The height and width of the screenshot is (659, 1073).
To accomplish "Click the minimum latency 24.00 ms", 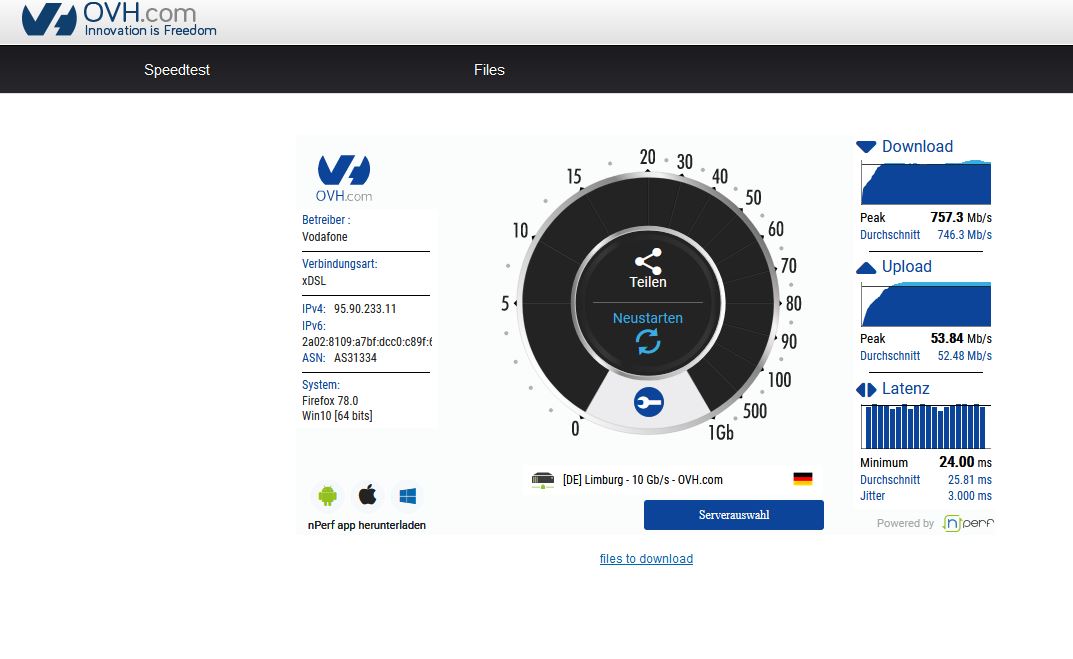I will tap(965, 462).
